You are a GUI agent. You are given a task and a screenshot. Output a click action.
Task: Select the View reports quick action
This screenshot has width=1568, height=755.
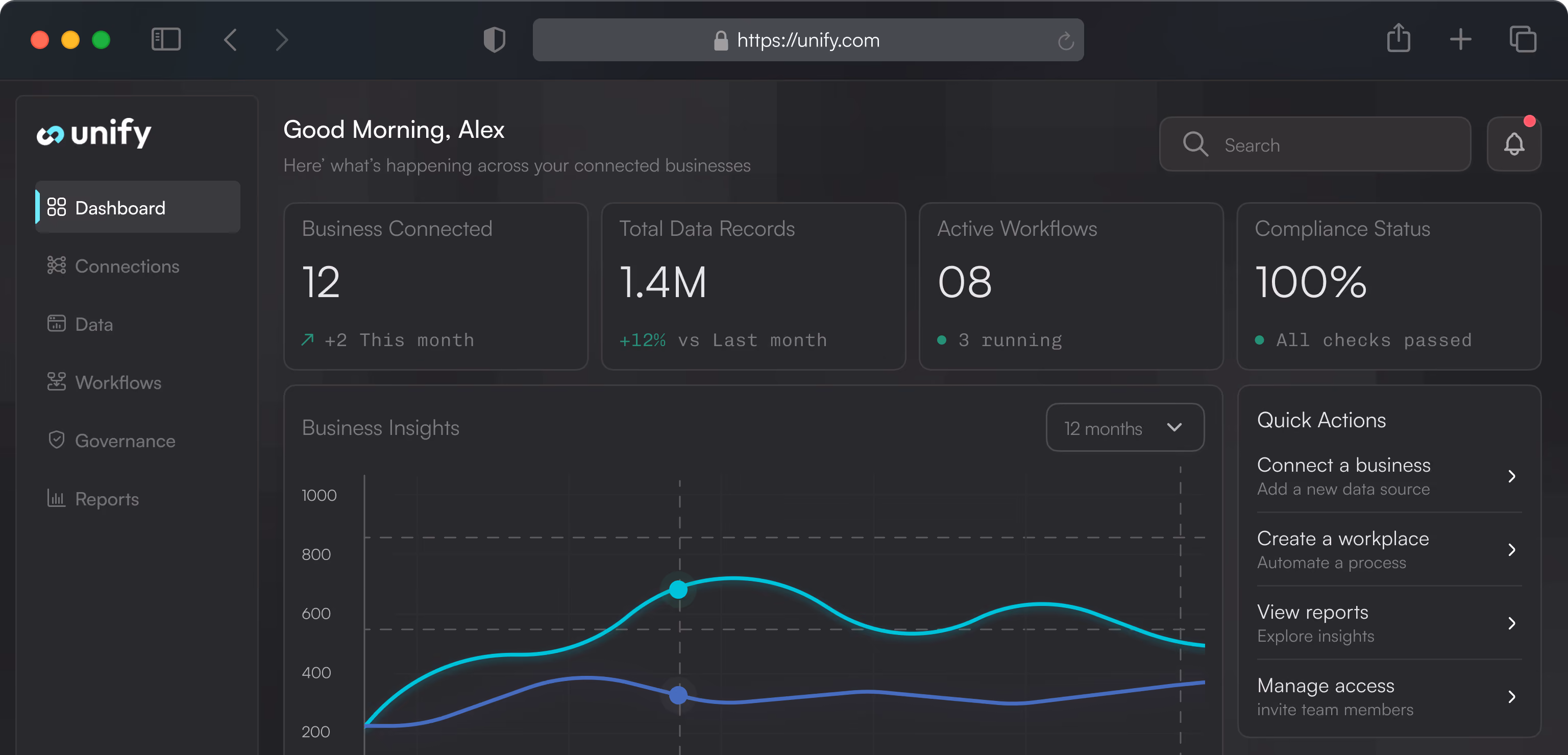1389,623
